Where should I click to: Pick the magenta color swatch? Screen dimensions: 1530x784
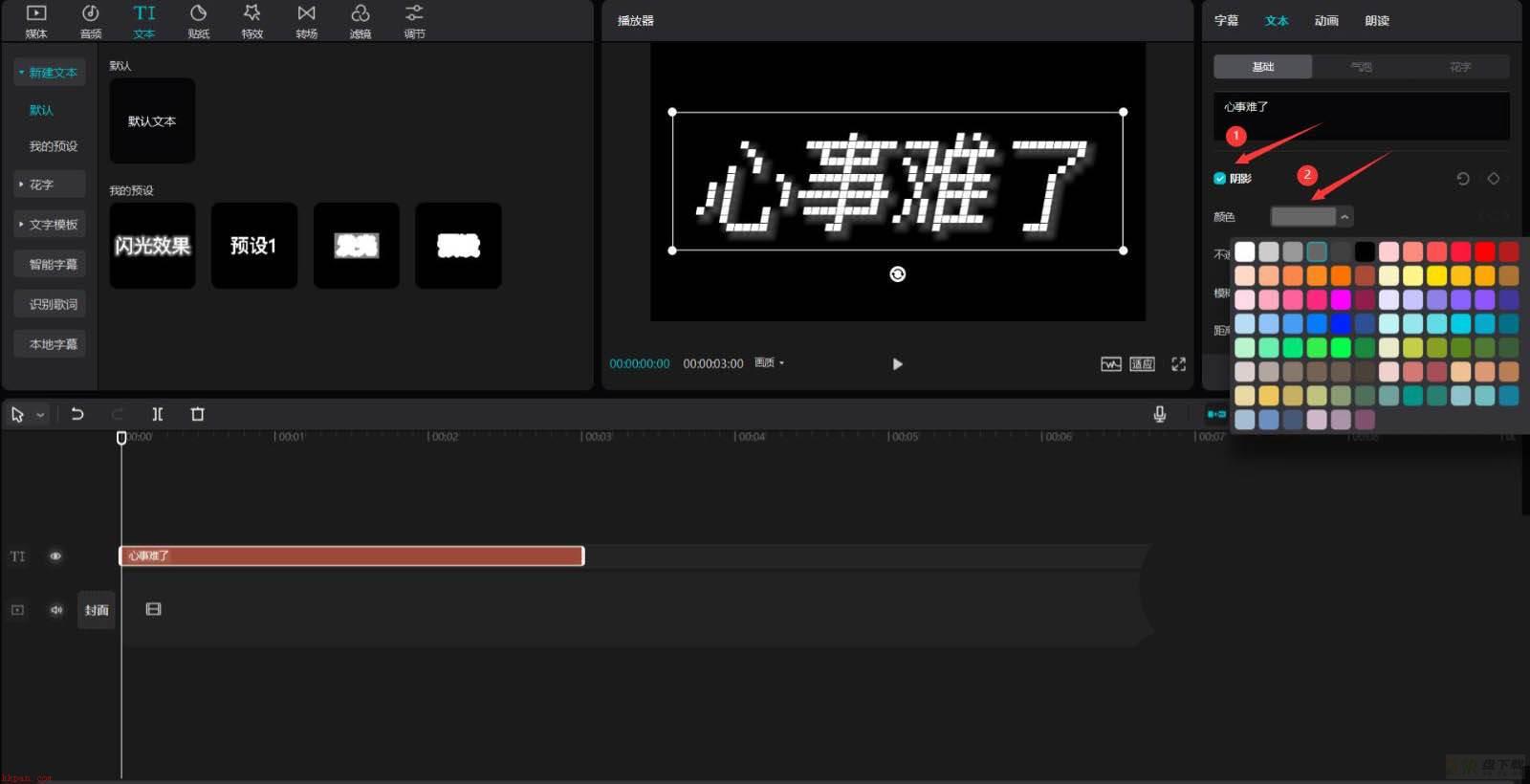(1341, 299)
